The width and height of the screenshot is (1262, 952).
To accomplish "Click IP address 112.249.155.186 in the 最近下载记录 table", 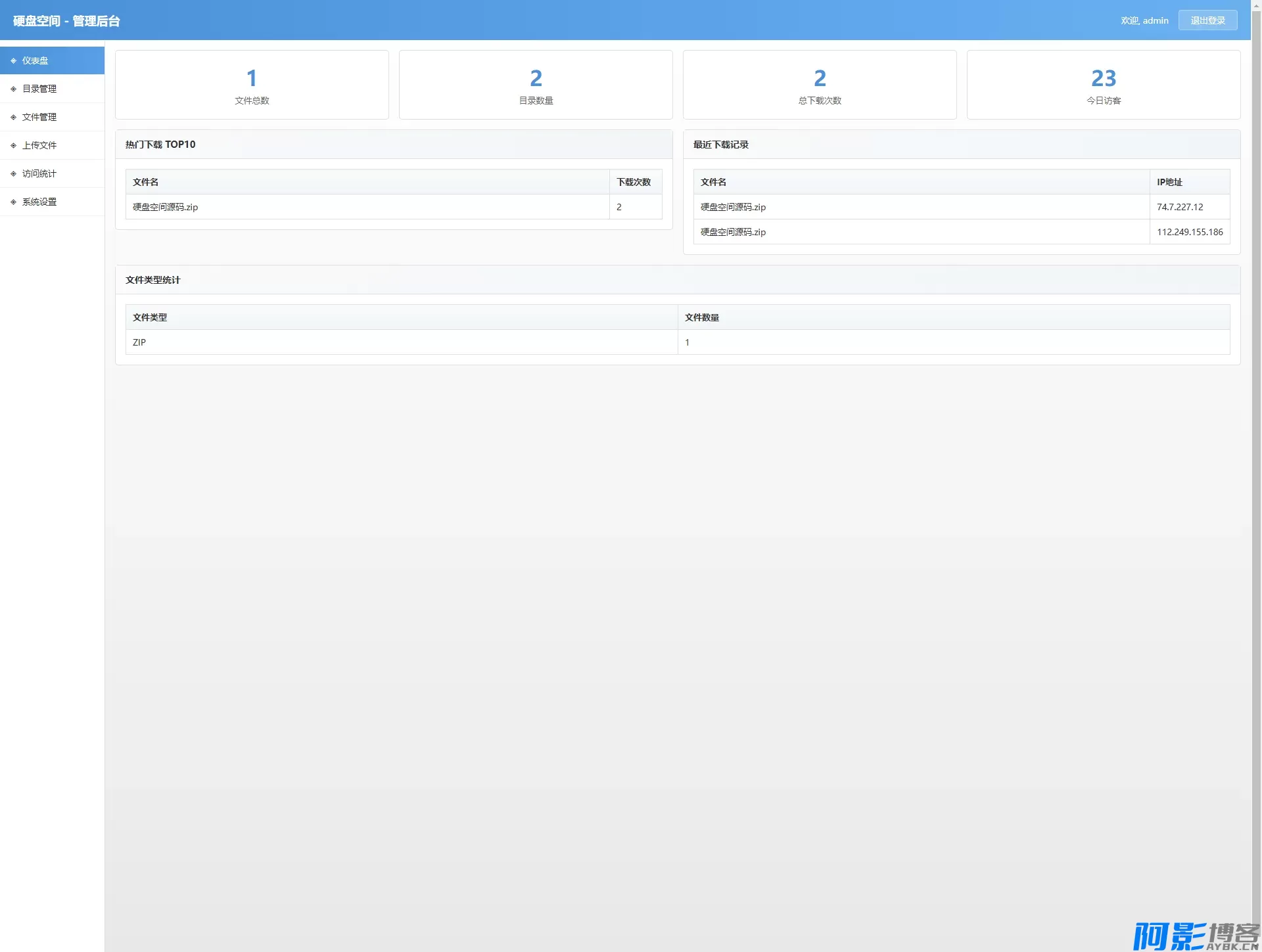I will pos(1190,232).
